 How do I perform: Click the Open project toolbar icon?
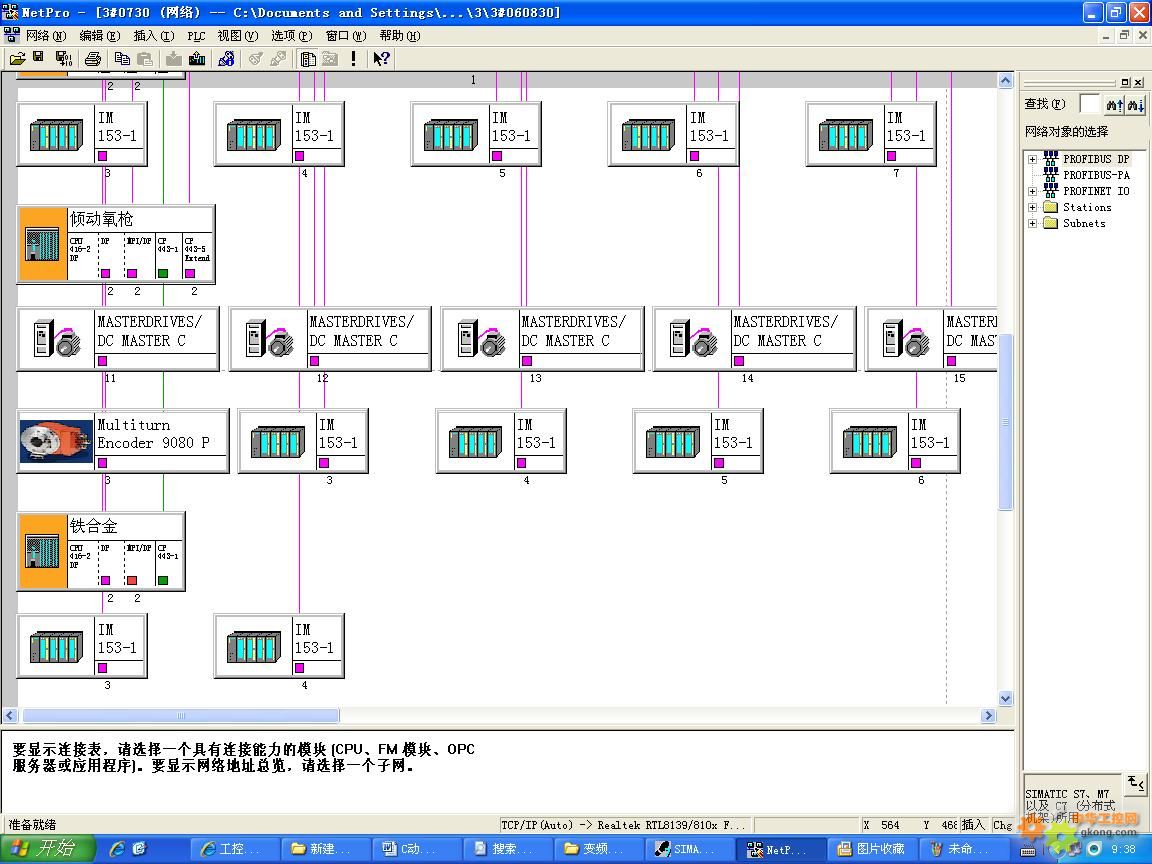point(17,59)
